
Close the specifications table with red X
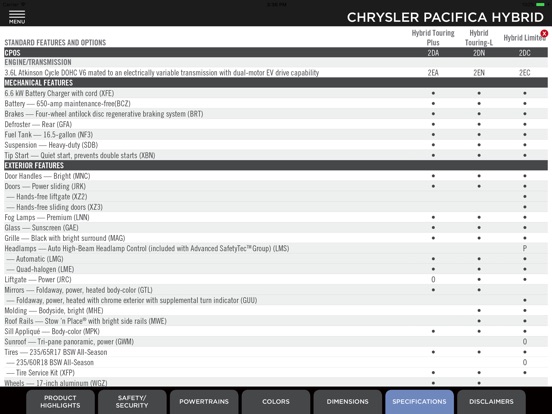(x=544, y=33)
